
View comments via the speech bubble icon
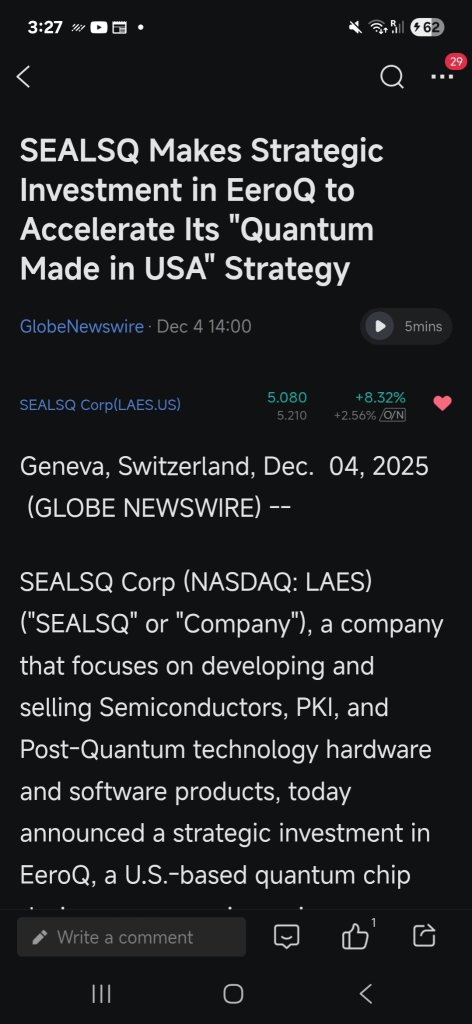click(x=286, y=937)
